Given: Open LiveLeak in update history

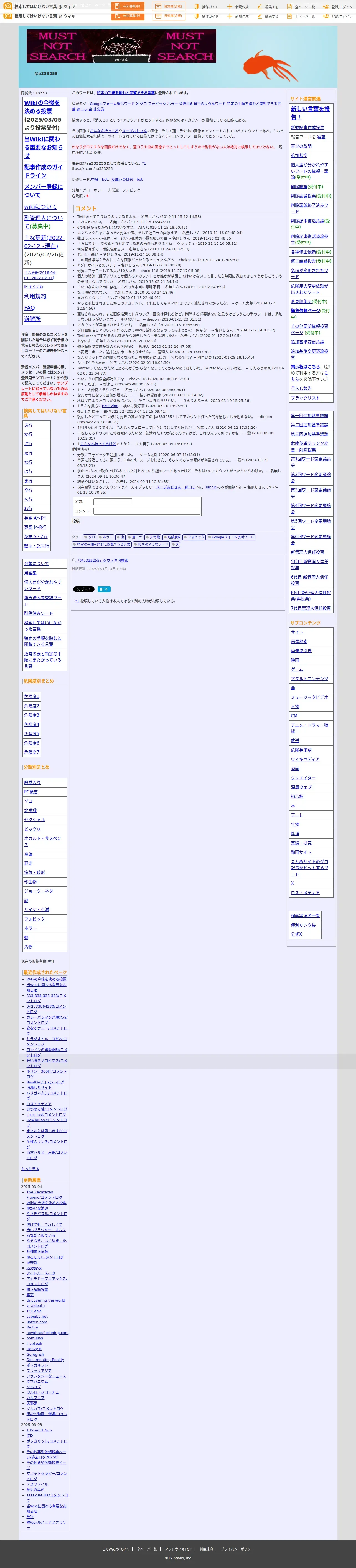Looking at the screenshot, I should pos(34,1344).
